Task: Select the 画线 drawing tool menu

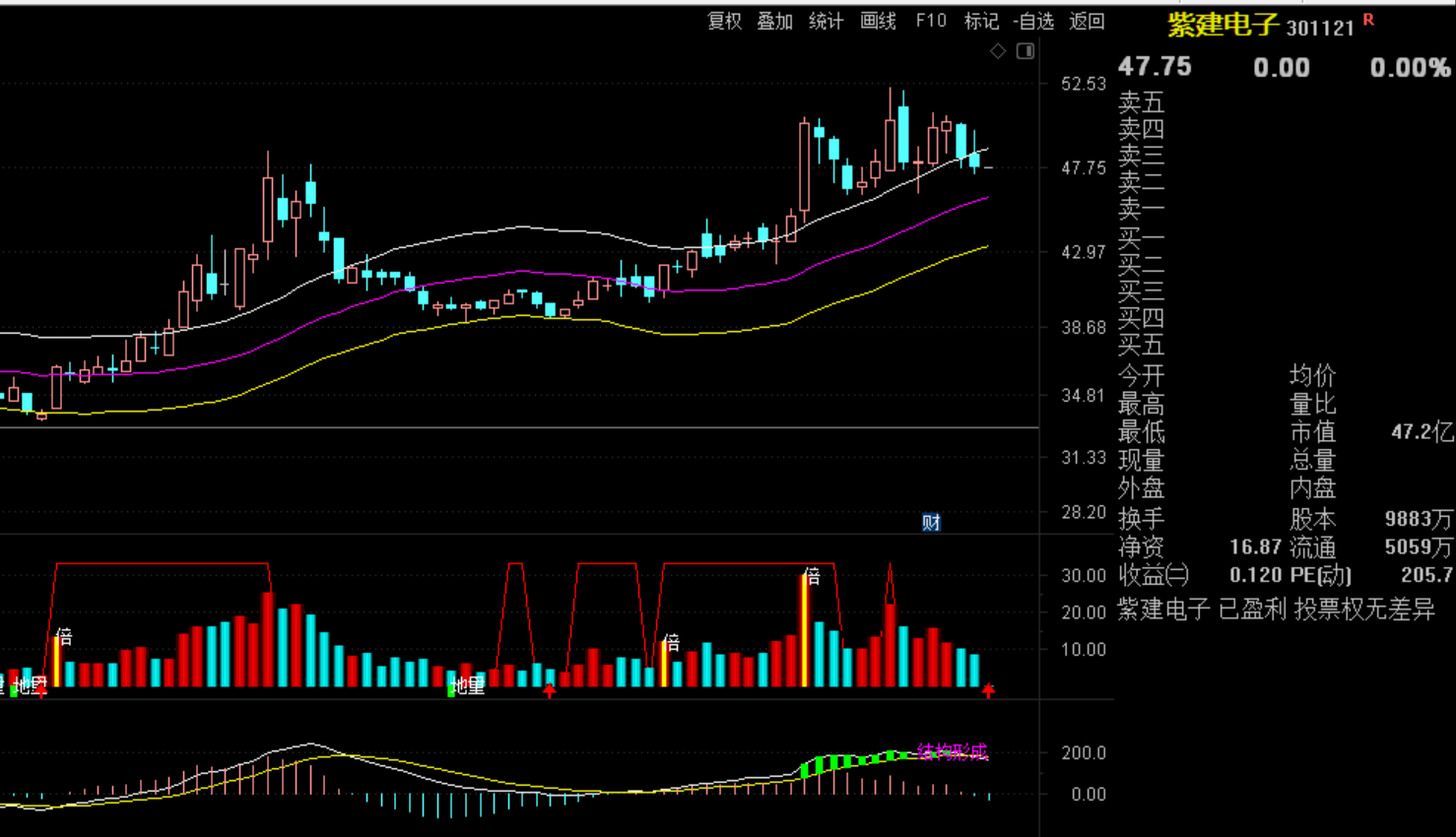Action: [878, 22]
